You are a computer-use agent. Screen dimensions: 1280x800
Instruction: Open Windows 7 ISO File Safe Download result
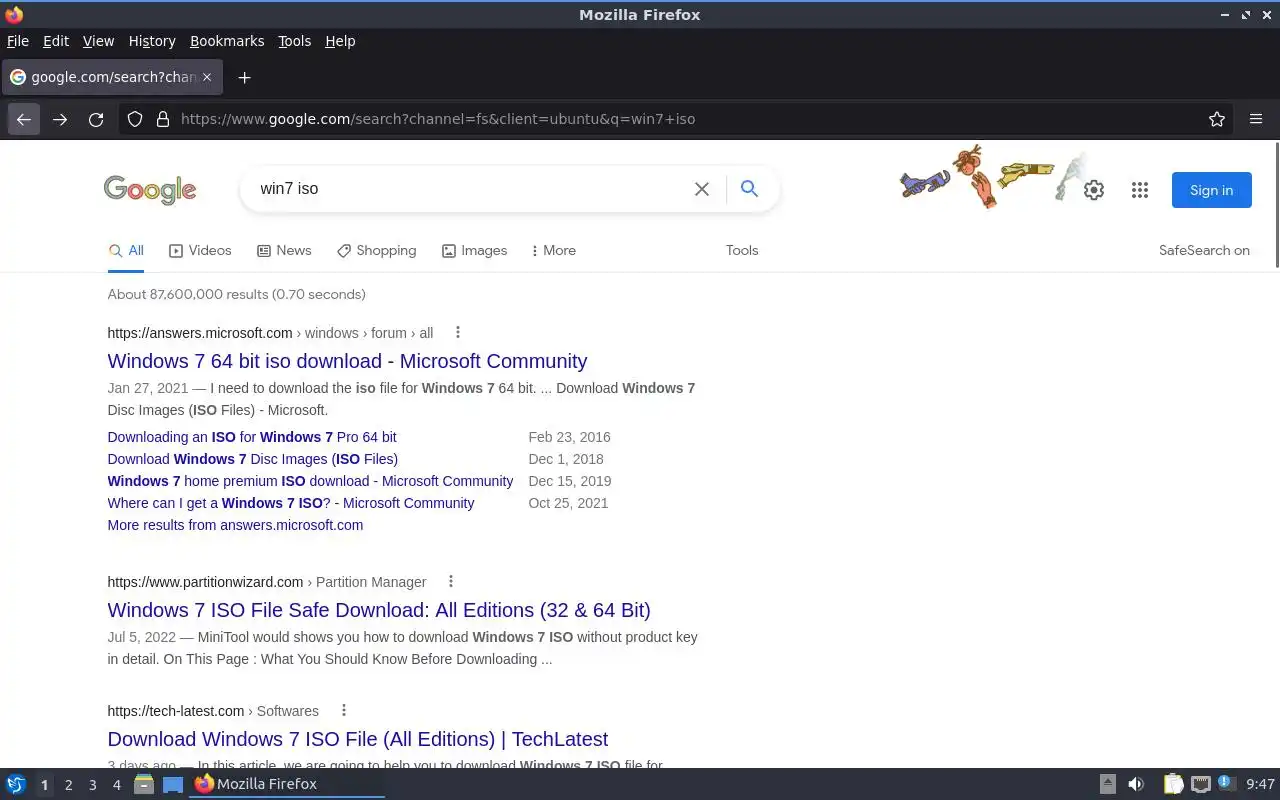coord(379,610)
